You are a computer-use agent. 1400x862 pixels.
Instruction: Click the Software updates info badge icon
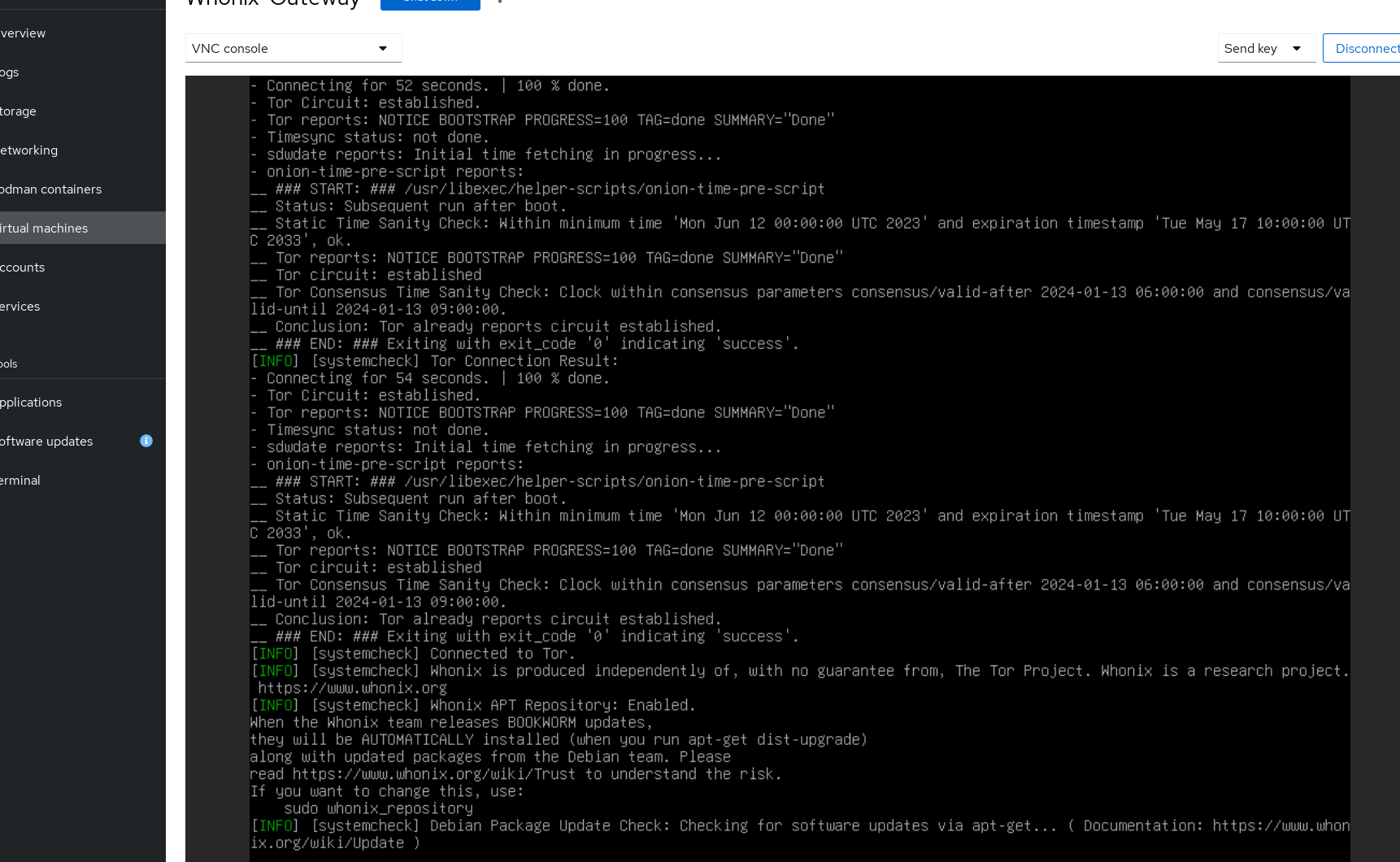click(x=146, y=441)
